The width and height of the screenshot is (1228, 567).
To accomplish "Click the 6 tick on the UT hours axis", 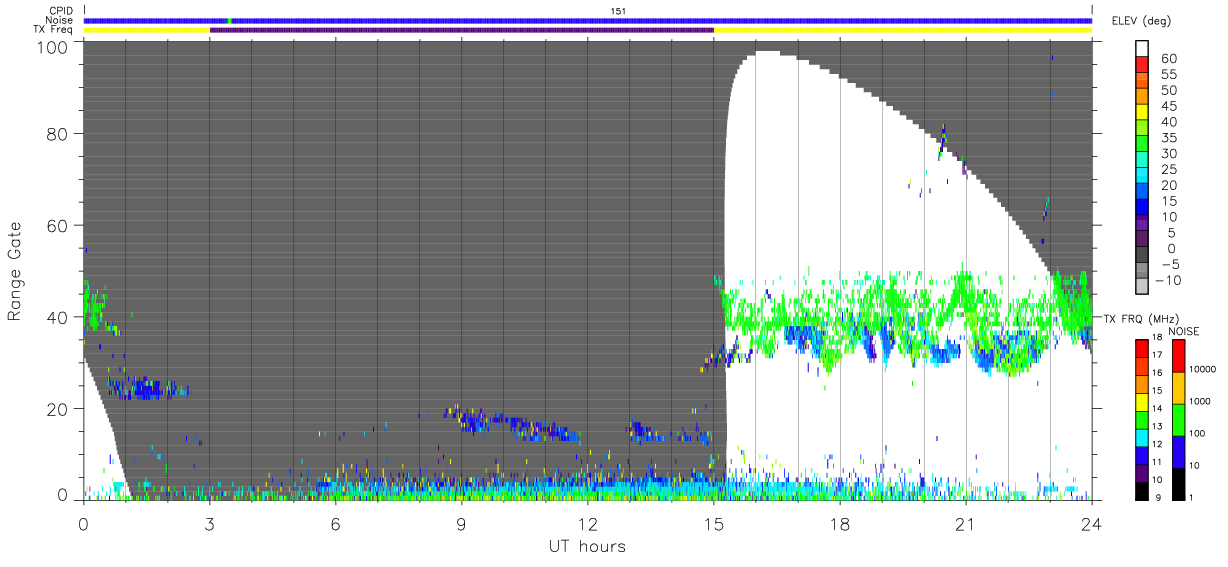I will pyautogui.click(x=336, y=524).
